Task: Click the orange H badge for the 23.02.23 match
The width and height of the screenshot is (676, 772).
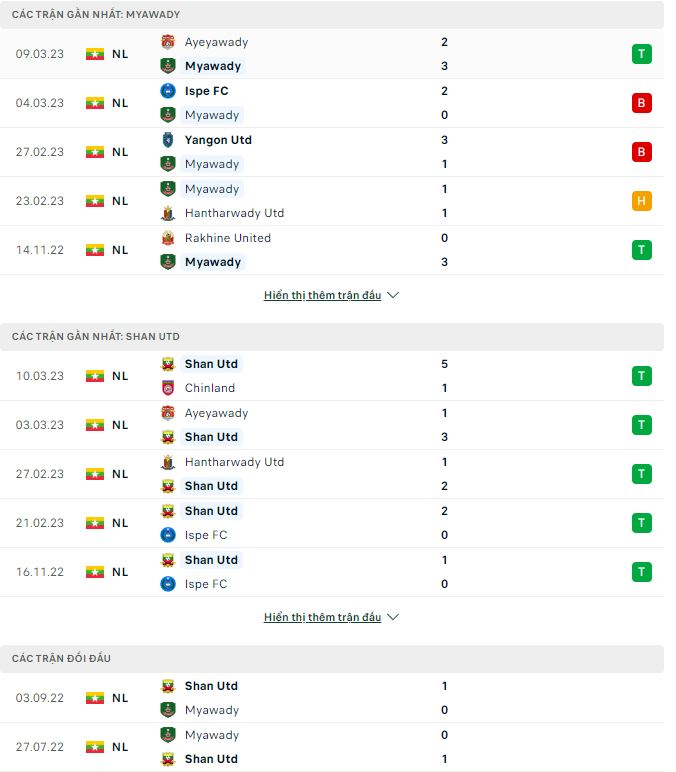Action: coord(642,201)
